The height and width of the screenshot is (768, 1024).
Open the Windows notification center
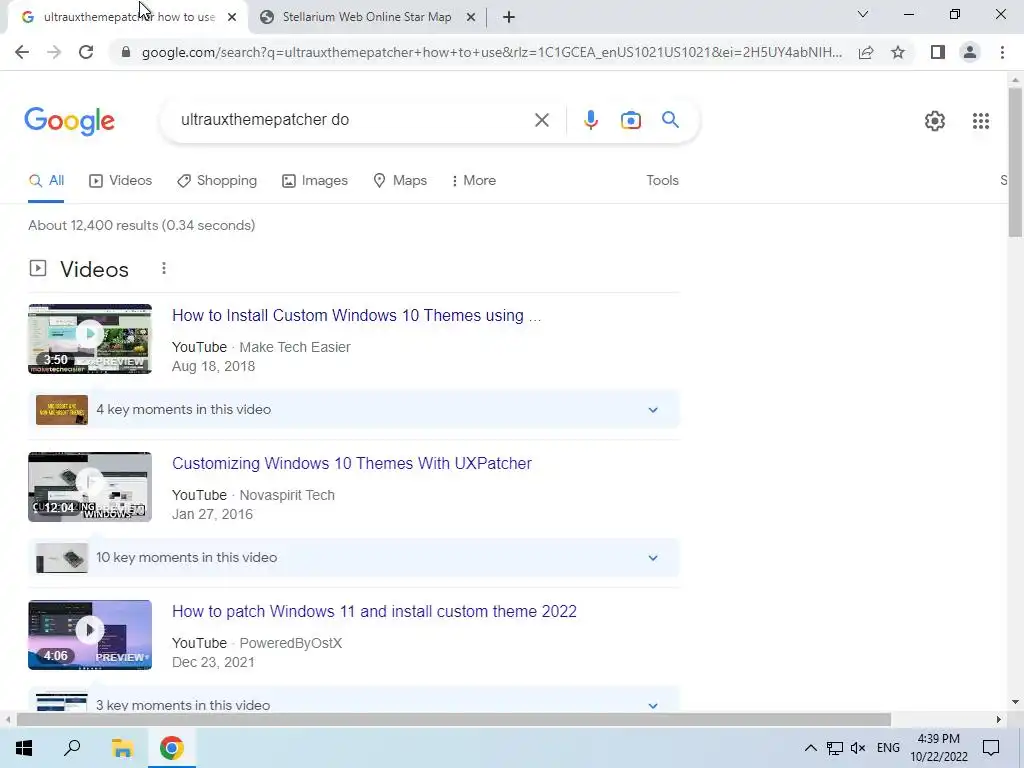[991, 748]
